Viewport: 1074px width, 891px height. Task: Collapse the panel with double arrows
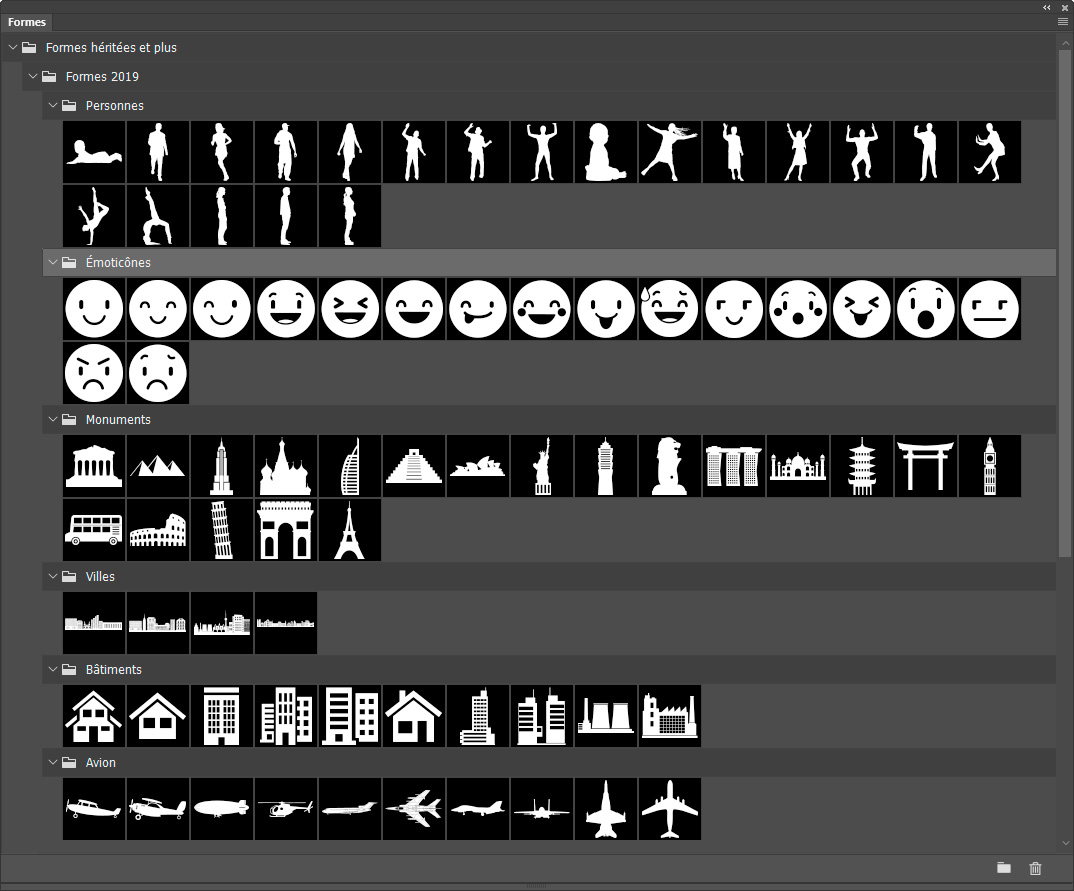pos(1047,7)
